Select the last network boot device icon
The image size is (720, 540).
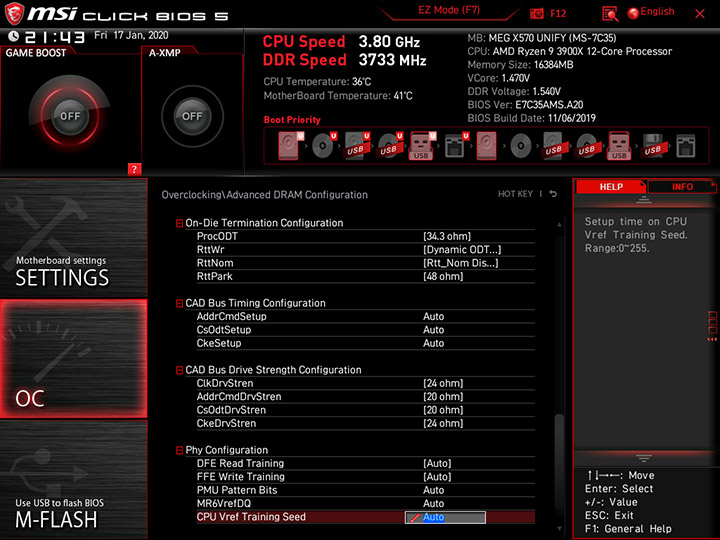click(686, 146)
